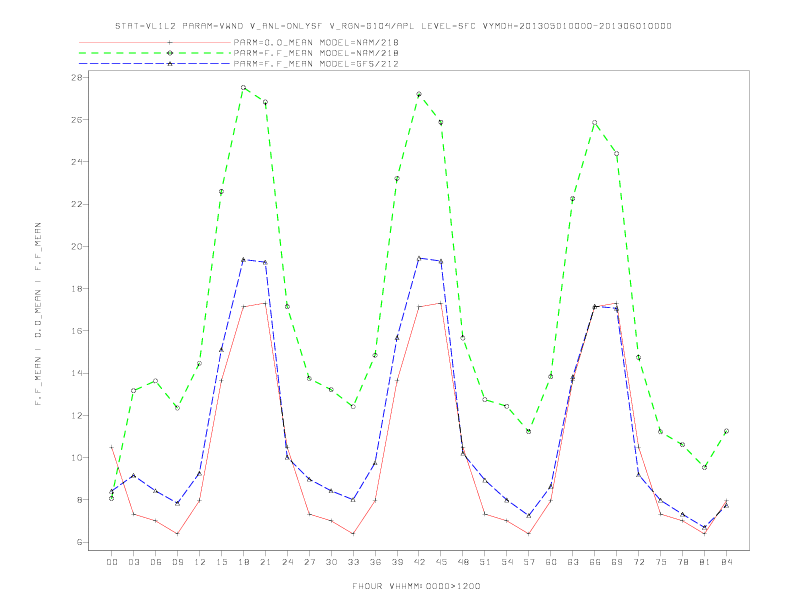
Task: Click blue GFS series peak marker at hour 42
Action: coord(419,258)
